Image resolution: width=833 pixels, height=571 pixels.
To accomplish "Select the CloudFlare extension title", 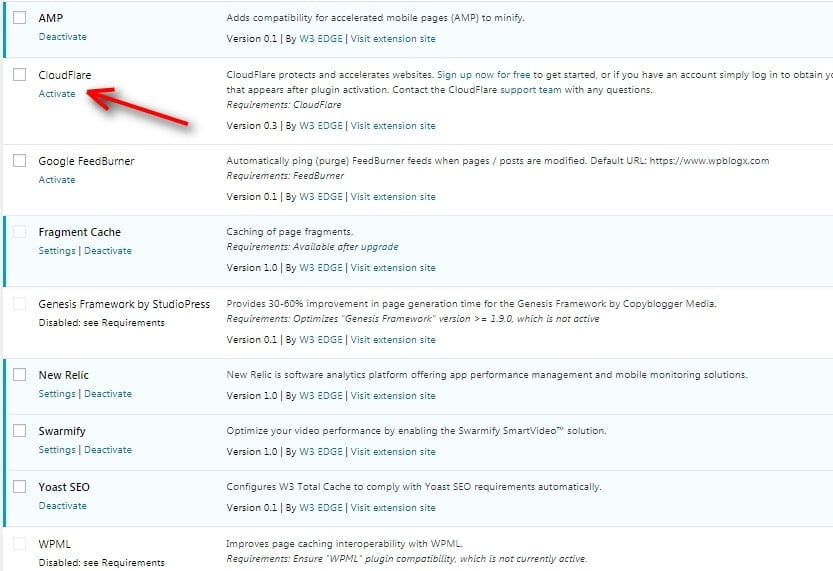I will pyautogui.click(x=65, y=75).
